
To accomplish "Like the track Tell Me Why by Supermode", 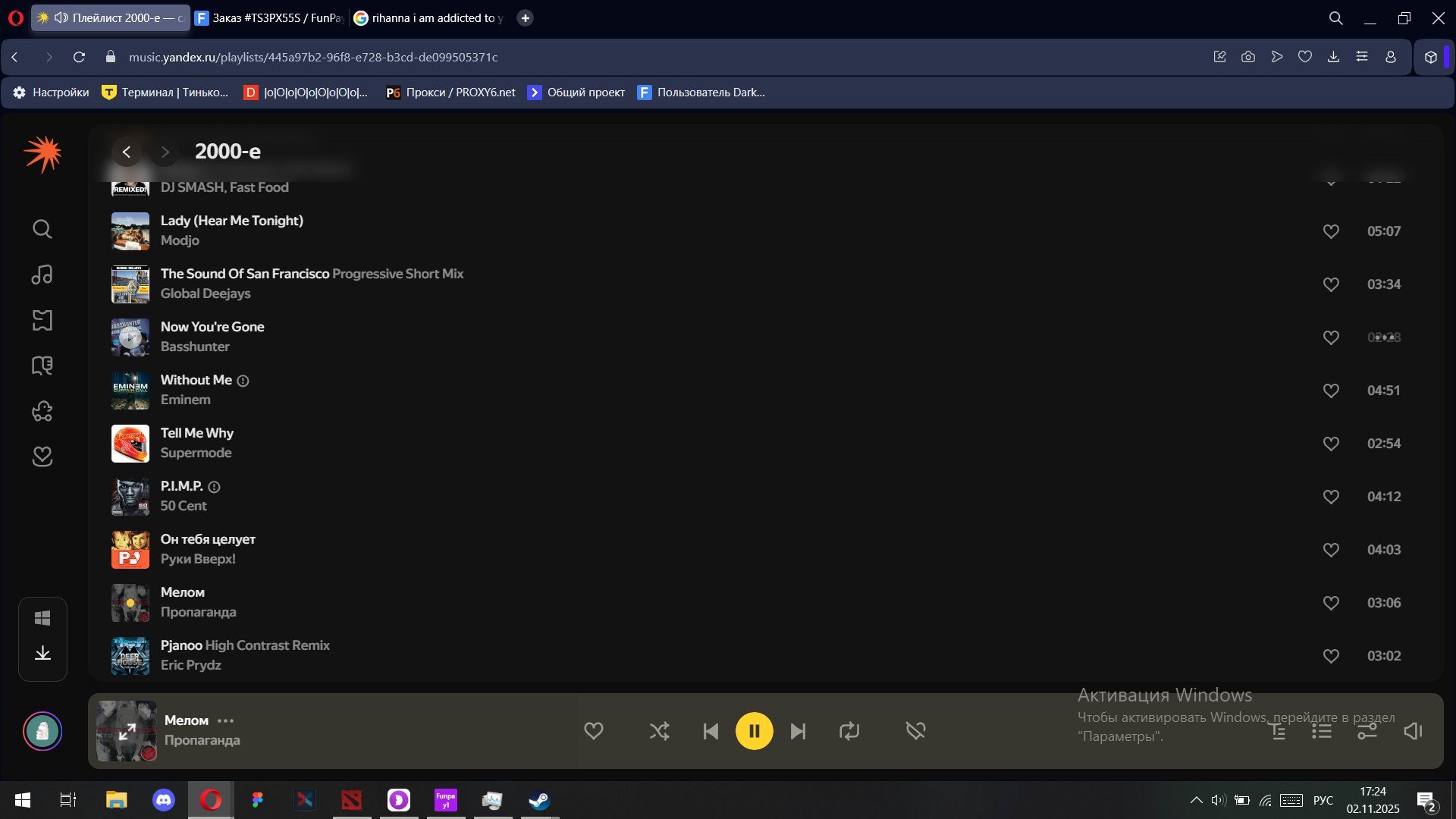I will 1332,444.
